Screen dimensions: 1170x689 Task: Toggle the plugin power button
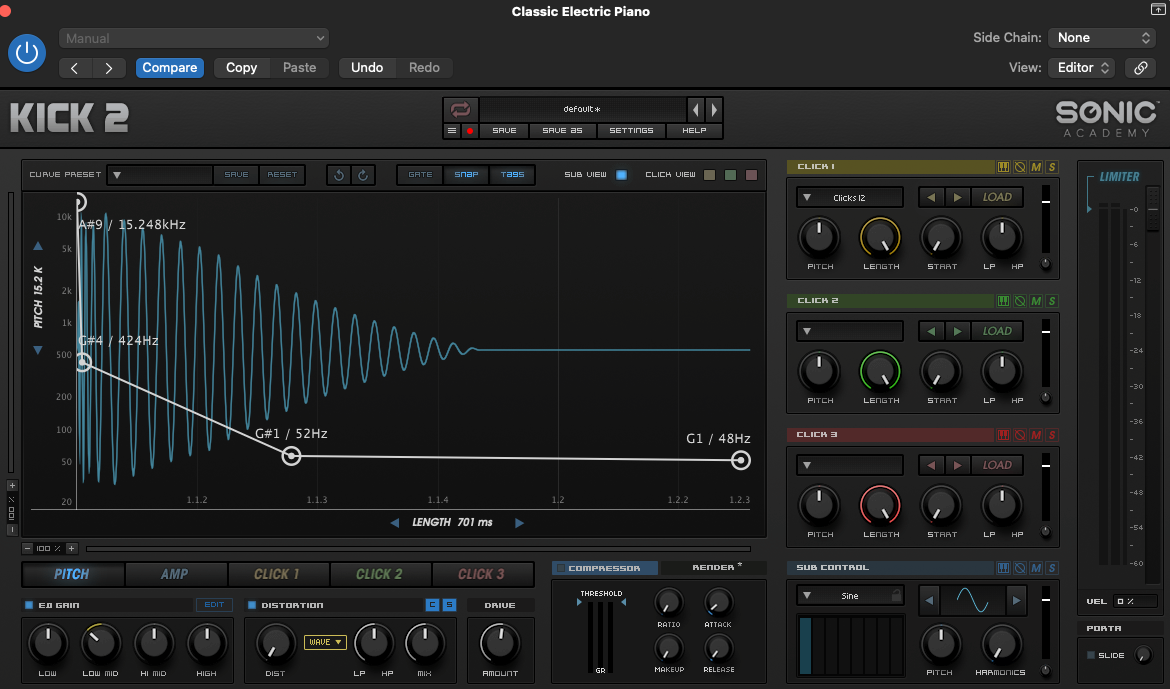pyautogui.click(x=27, y=53)
